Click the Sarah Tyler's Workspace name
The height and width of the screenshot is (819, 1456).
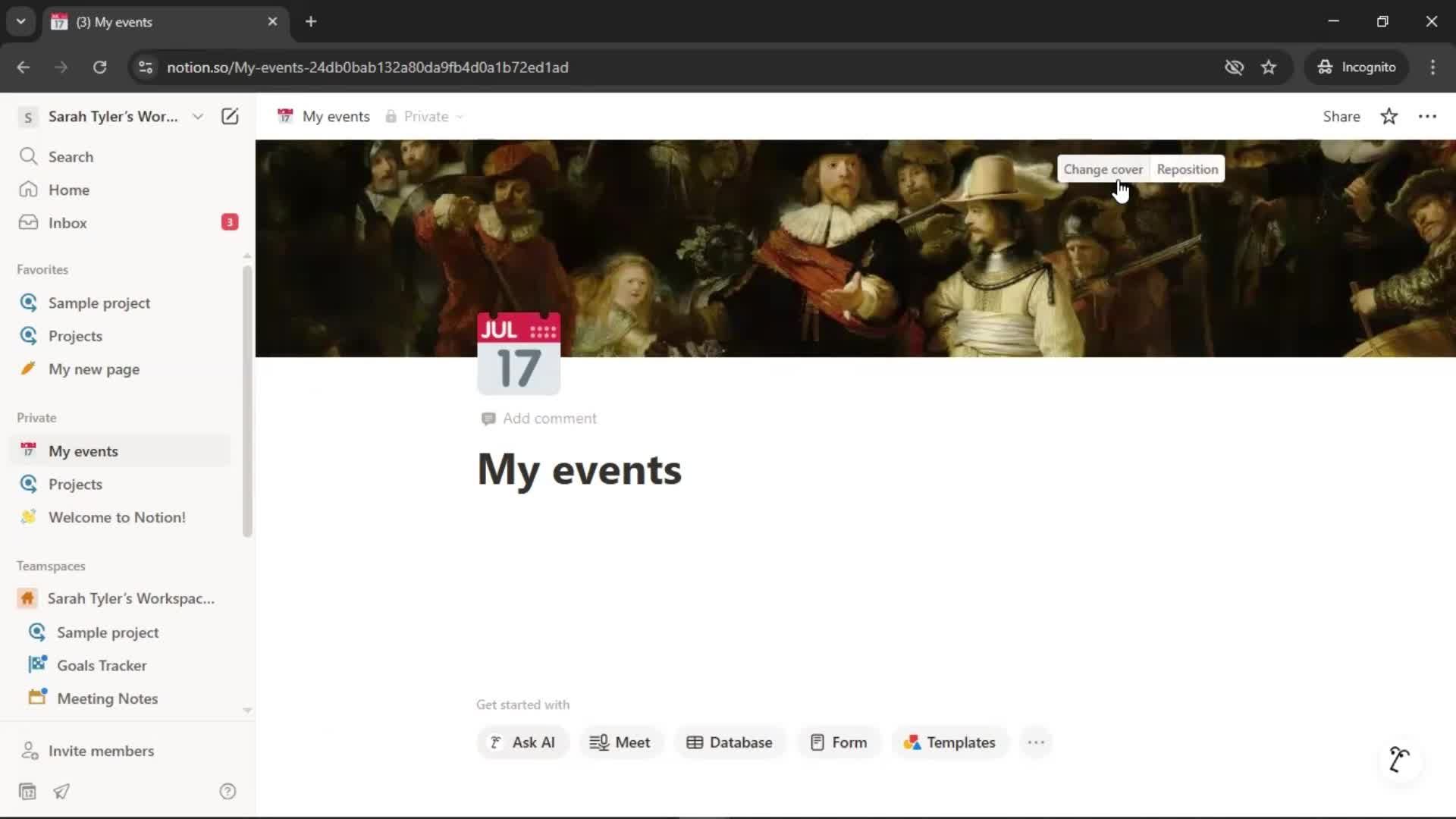click(113, 117)
